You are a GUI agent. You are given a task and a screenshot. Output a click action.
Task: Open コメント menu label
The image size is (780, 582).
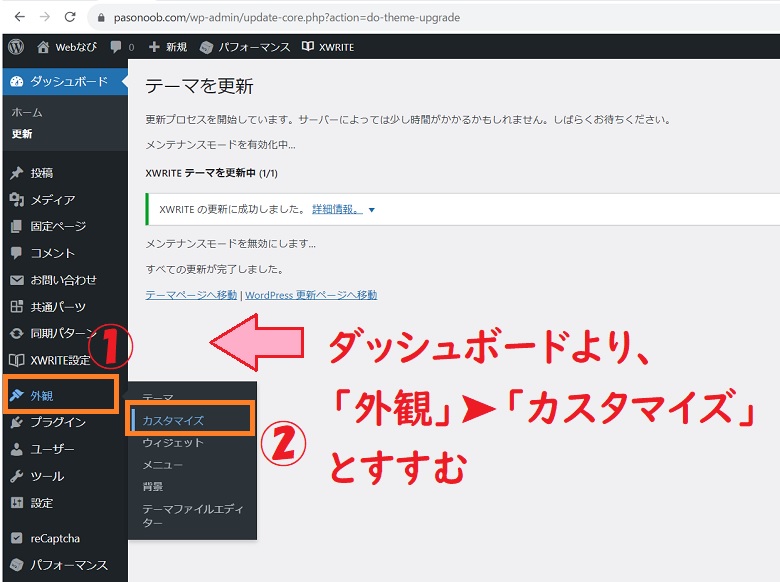pos(53,253)
